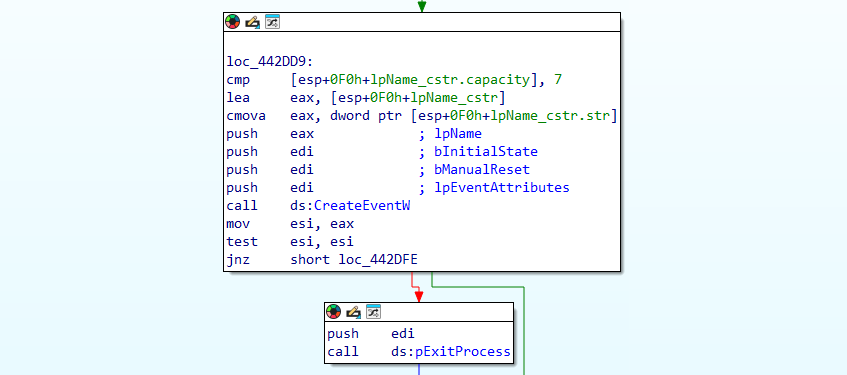This screenshot has width=847, height=375.
Task: Click push eax instruction
Action: 270,133
